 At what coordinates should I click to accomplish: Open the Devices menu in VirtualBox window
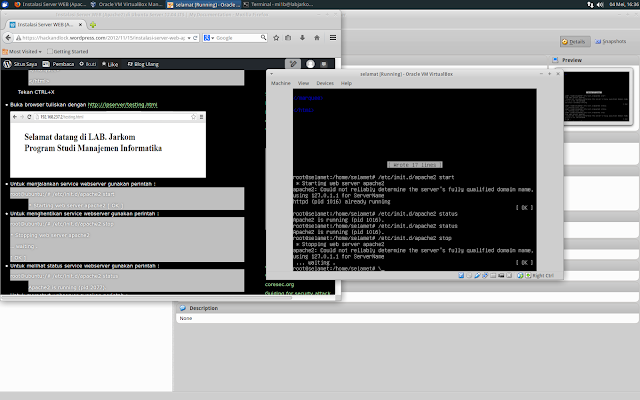coord(324,83)
